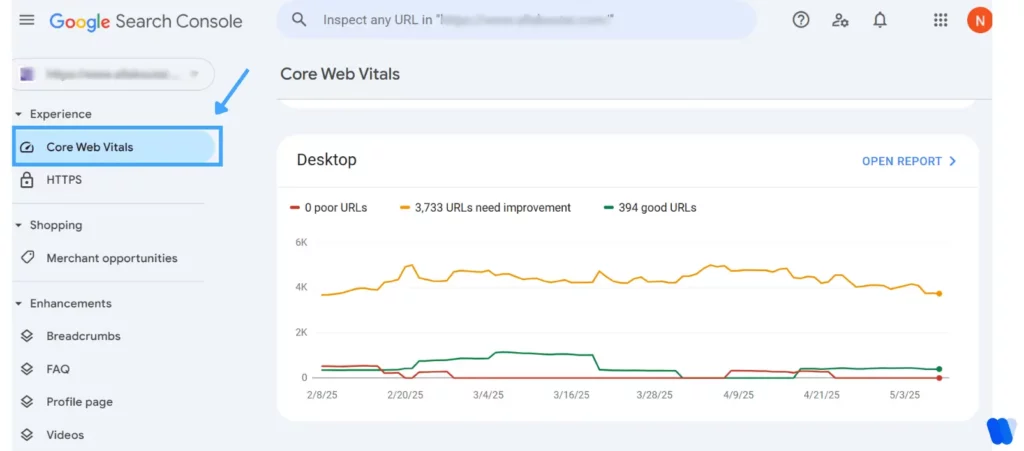Open the Google apps grid
Viewport: 1024px width, 451px height.
point(940,20)
